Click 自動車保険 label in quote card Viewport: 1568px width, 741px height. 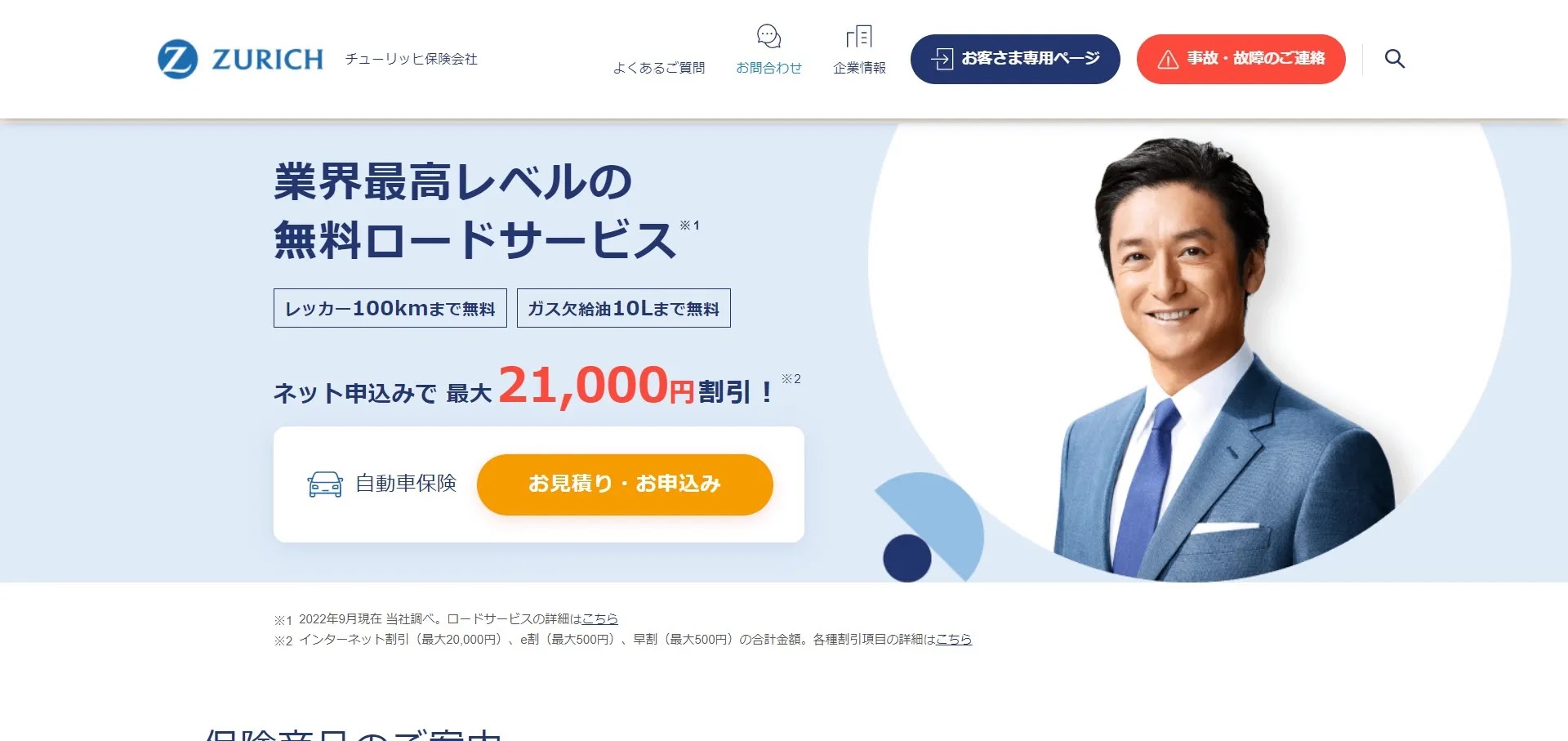pyautogui.click(x=406, y=484)
